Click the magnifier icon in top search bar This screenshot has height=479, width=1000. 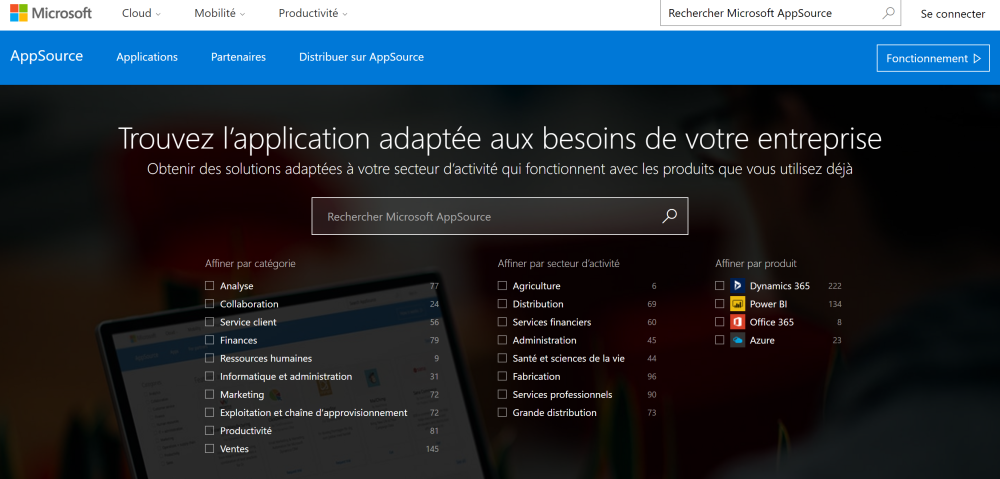pos(888,13)
